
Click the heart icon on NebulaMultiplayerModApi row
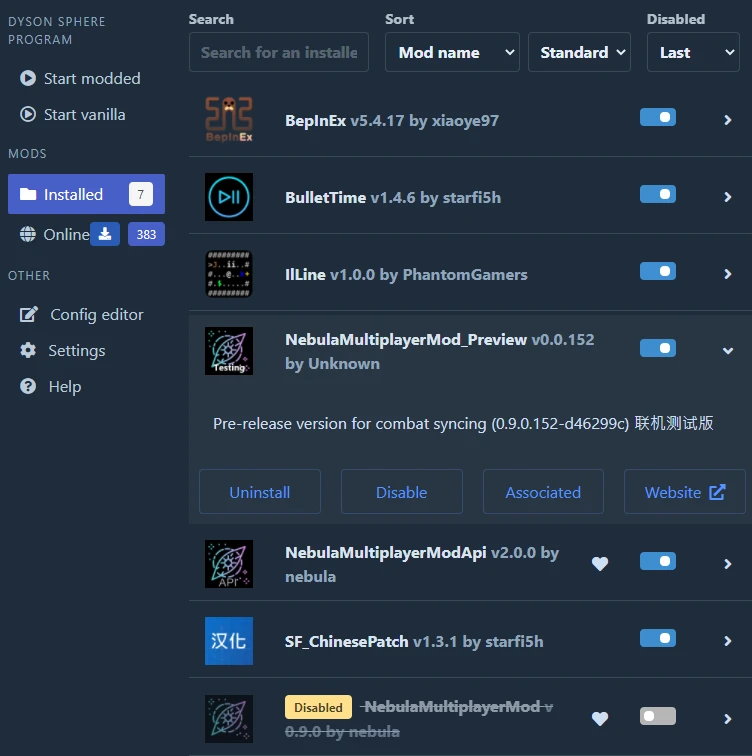[600, 564]
